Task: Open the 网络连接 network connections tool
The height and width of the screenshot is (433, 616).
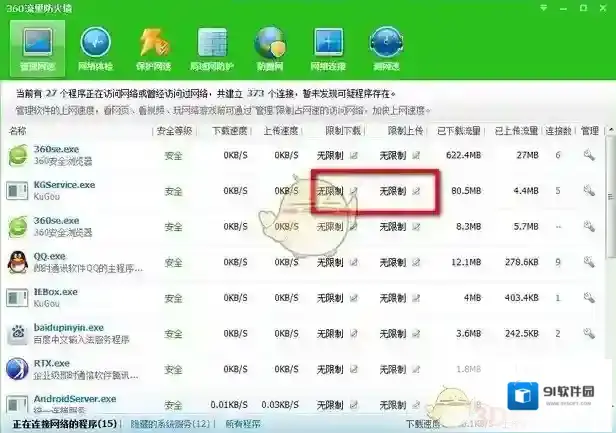Action: (x=328, y=49)
